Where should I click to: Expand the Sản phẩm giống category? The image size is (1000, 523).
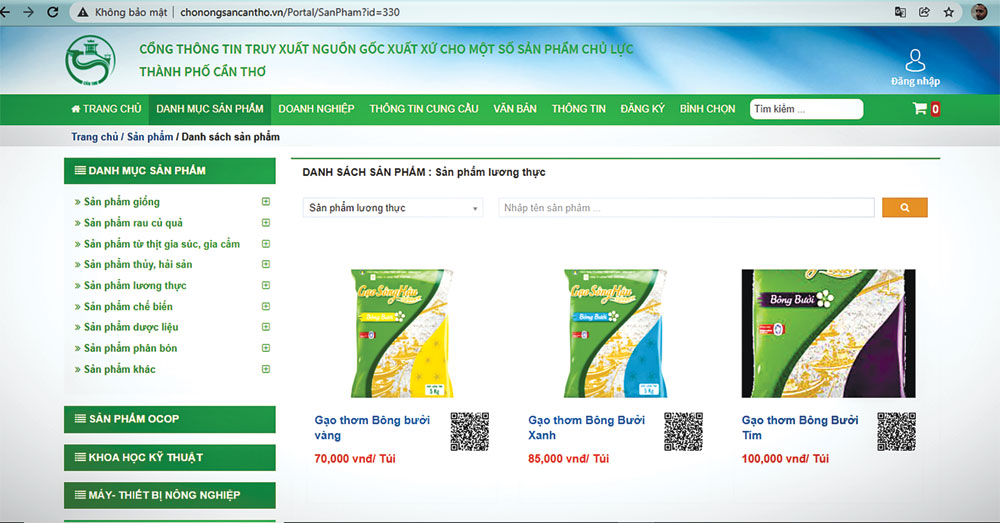266,202
